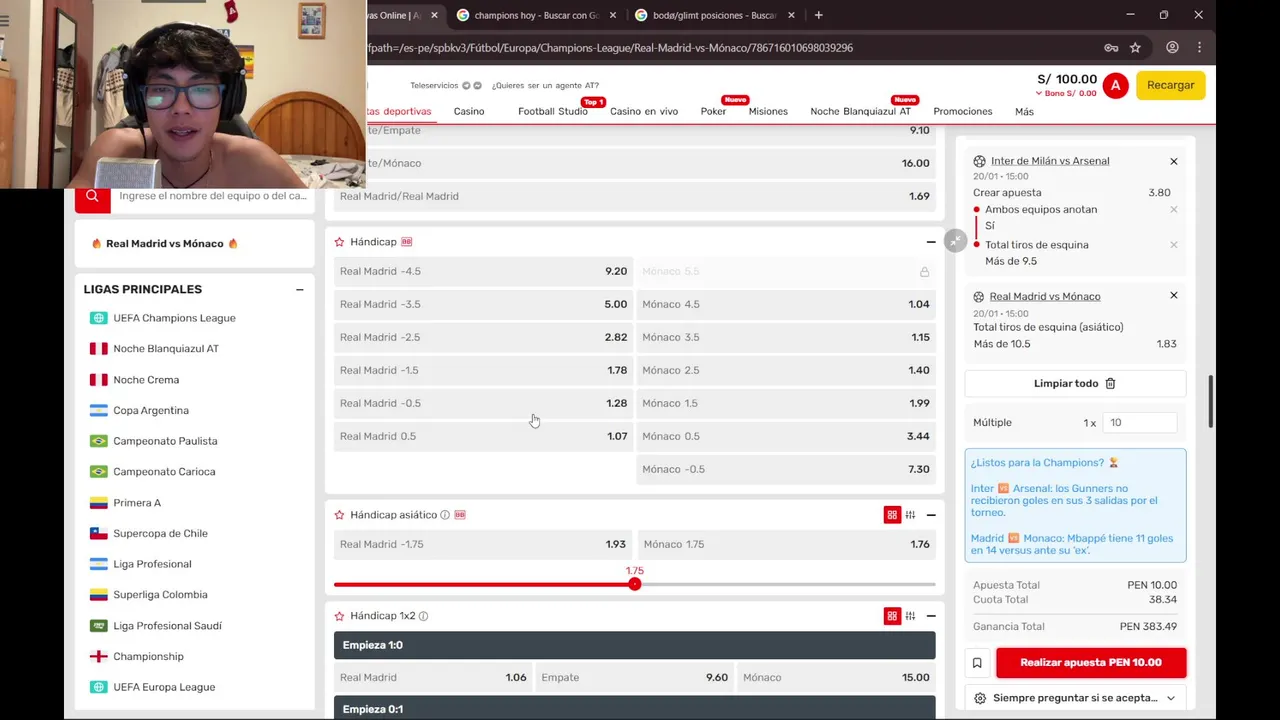
Task: Click the Hándicap asiático slider handle at 1.75
Action: tap(634, 584)
